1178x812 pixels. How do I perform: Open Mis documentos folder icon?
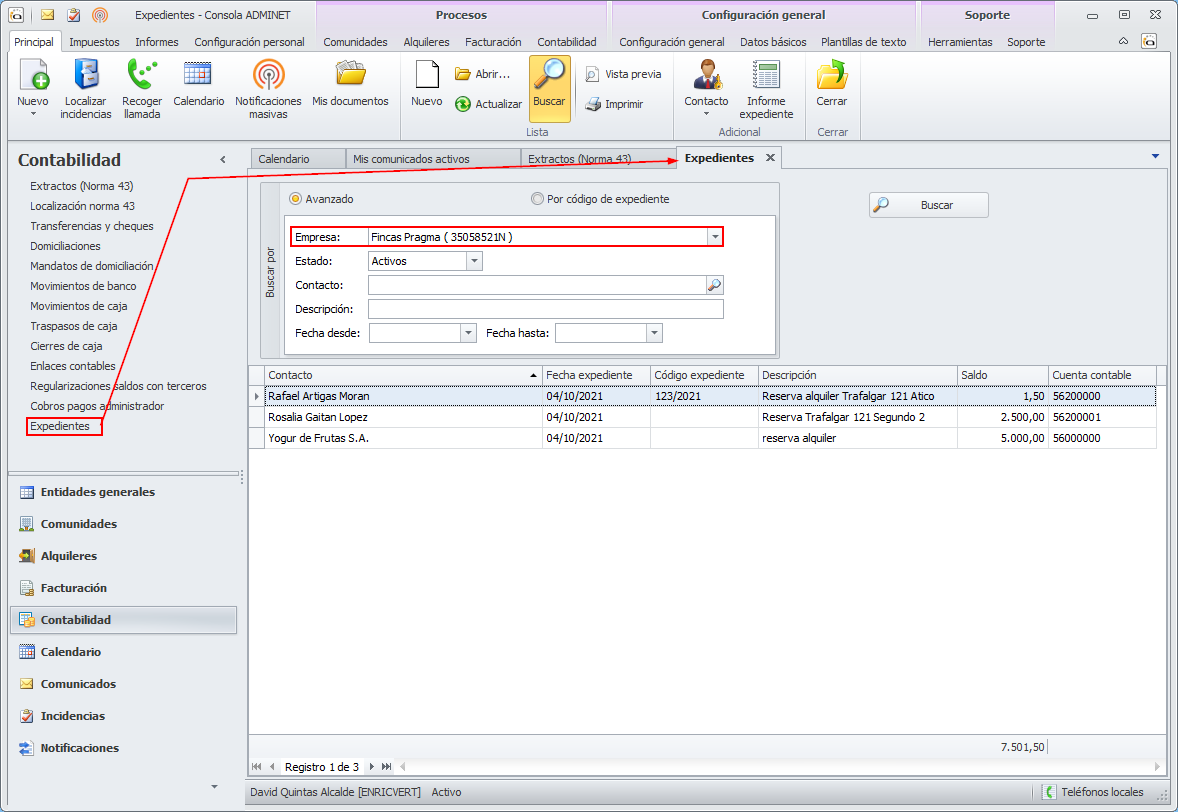[350, 75]
